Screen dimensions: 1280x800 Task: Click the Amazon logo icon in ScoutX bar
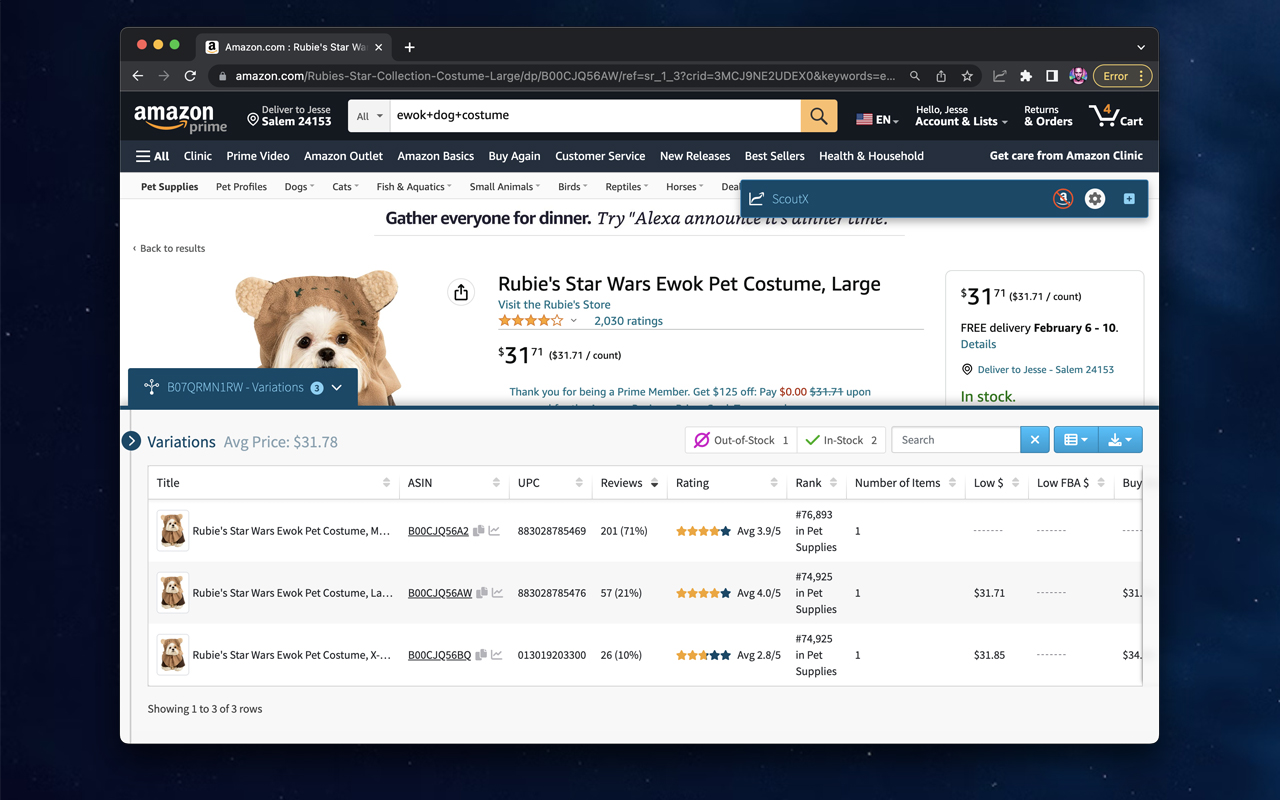[1063, 199]
